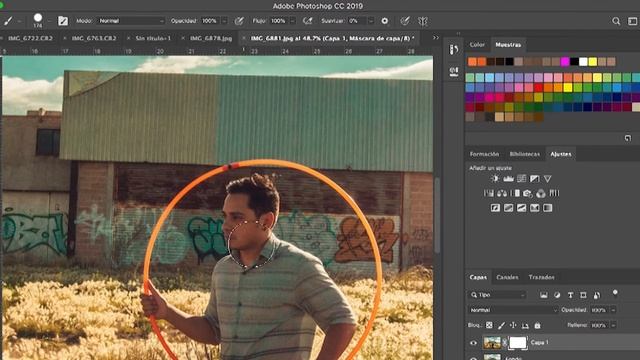
Task: Filter layers by pixel layers
Action: tap(544, 295)
